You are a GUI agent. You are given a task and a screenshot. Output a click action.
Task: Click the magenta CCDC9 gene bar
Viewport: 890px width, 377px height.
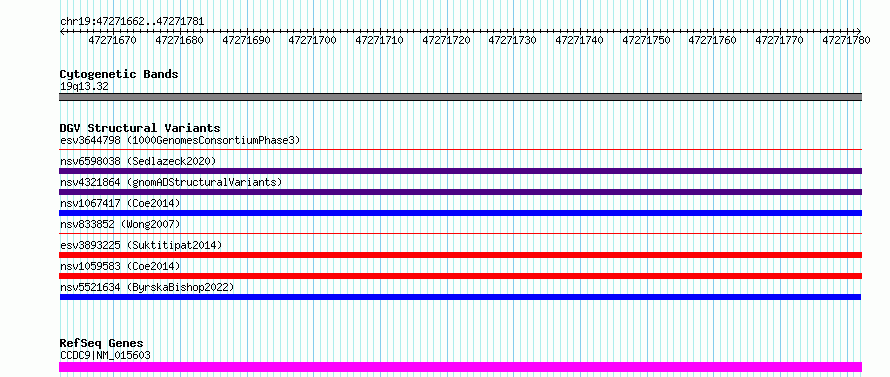[460, 367]
